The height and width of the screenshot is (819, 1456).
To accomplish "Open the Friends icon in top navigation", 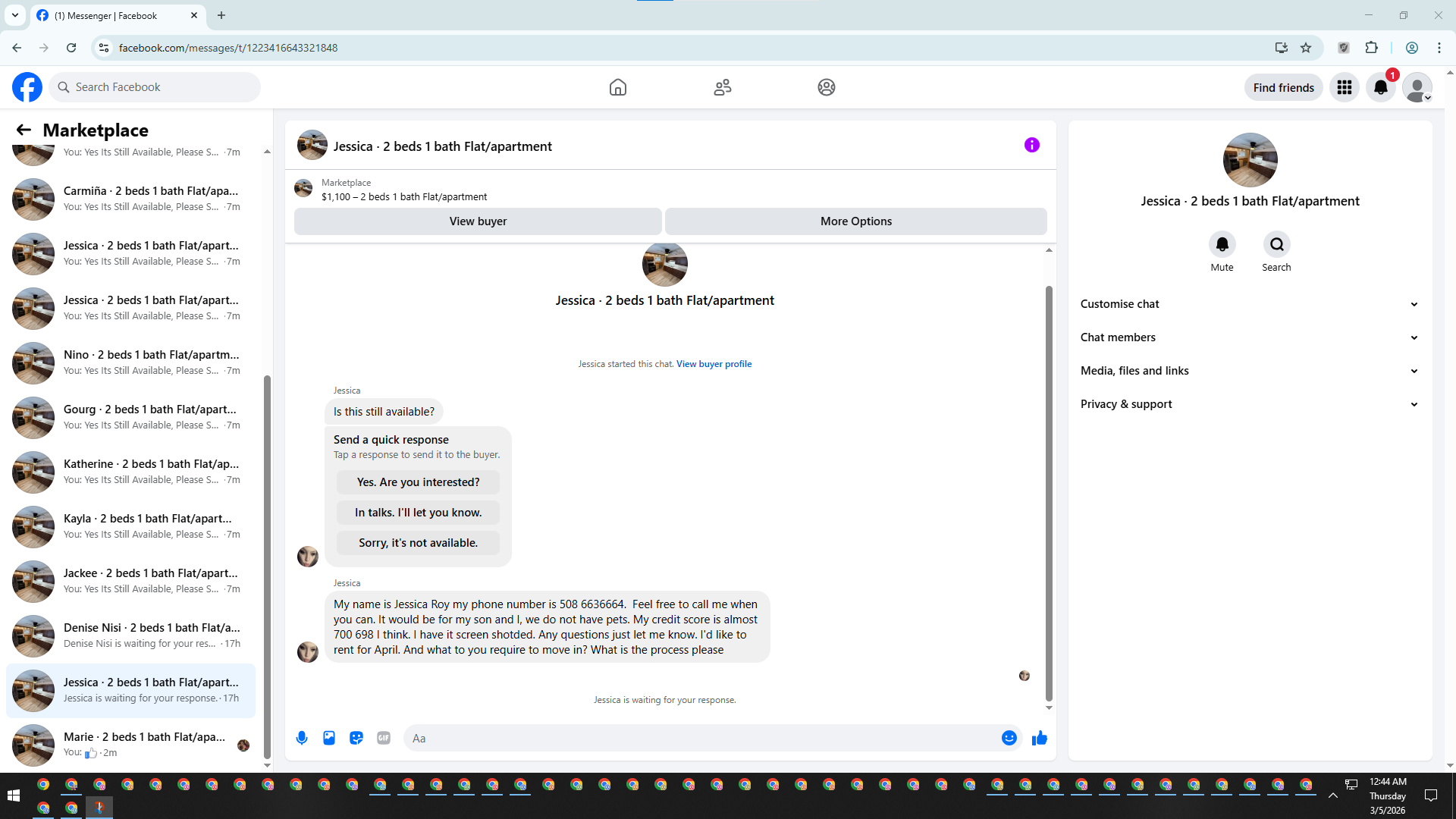I will click(x=723, y=87).
